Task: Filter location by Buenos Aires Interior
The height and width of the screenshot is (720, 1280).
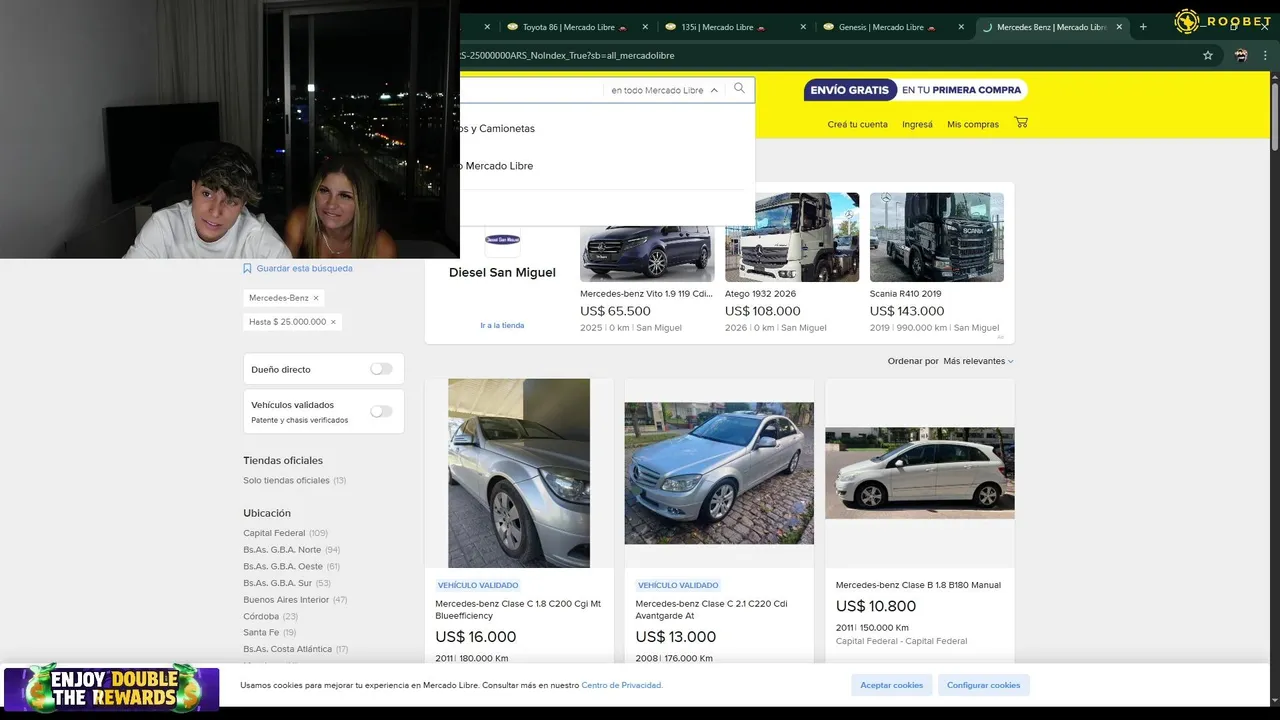Action: 295,600
